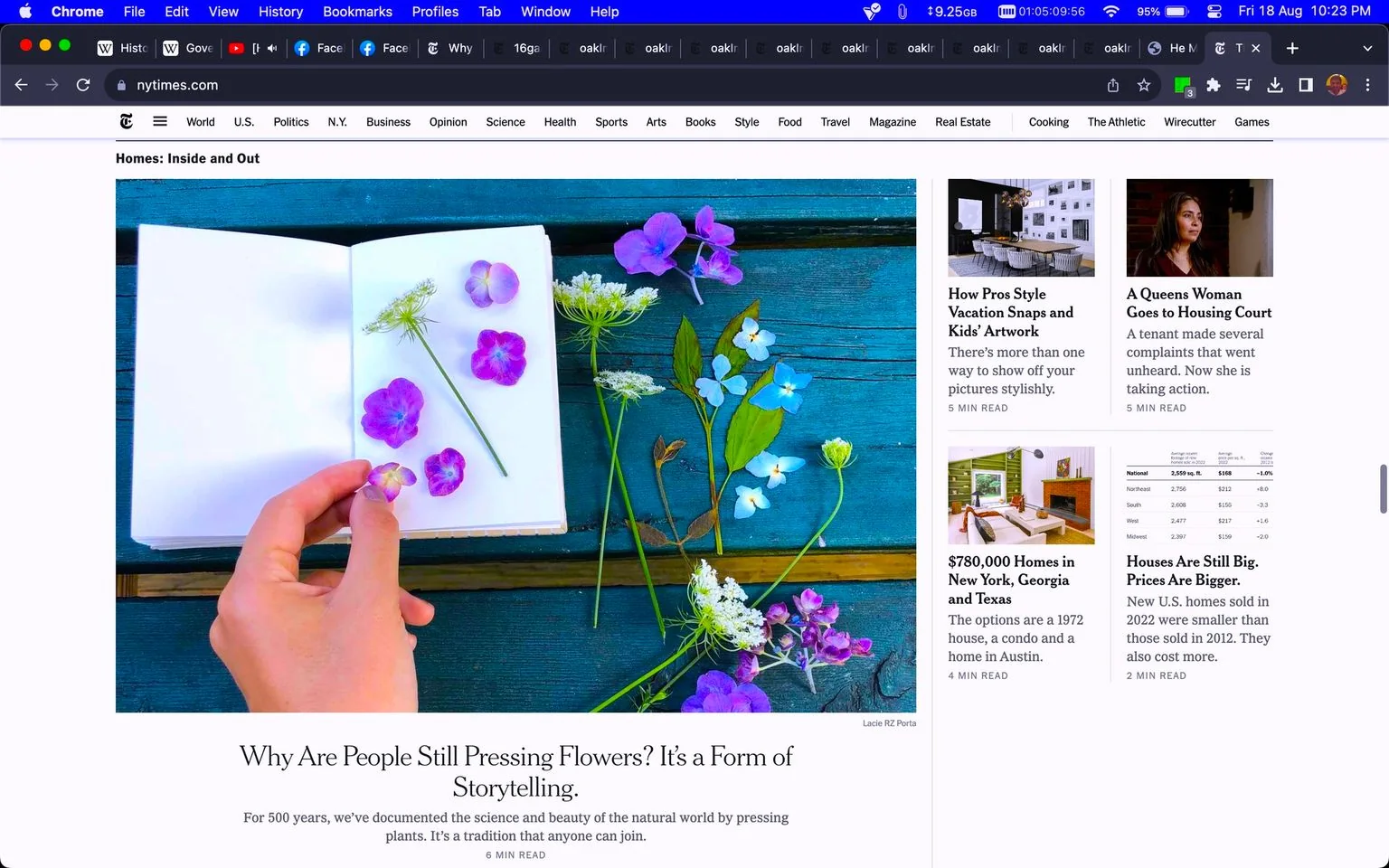The image size is (1389, 868).
Task: Open the Cooking link
Action: point(1048,122)
